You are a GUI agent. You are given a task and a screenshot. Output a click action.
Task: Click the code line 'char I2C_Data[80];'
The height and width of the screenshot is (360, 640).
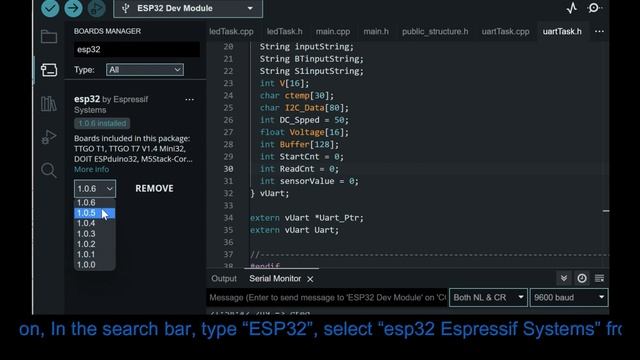304,108
